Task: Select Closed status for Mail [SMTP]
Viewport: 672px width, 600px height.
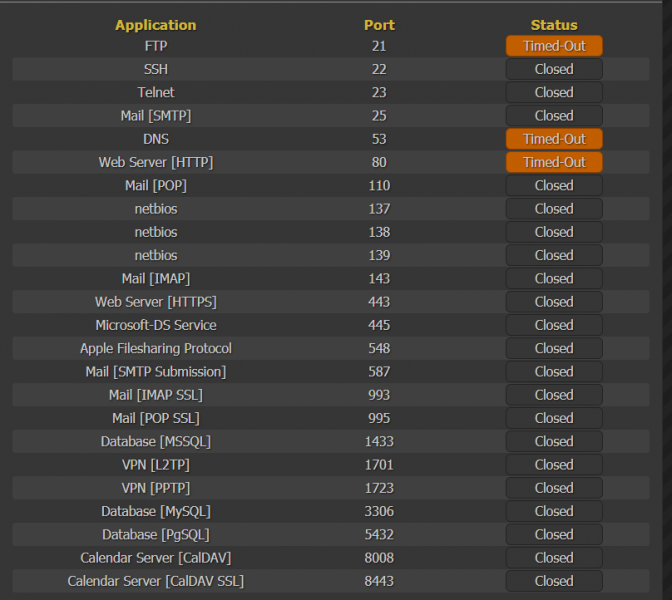Action: tap(554, 116)
